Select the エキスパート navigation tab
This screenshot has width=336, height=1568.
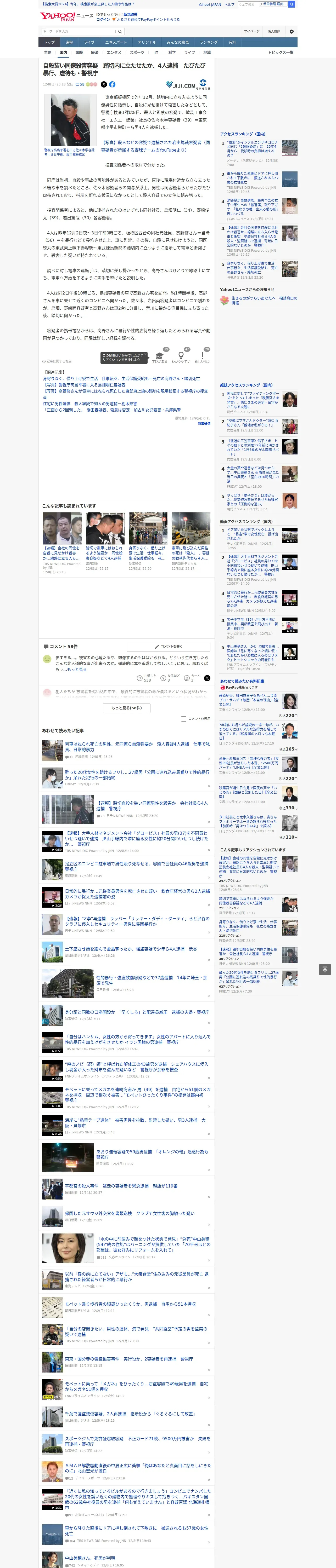116,43
